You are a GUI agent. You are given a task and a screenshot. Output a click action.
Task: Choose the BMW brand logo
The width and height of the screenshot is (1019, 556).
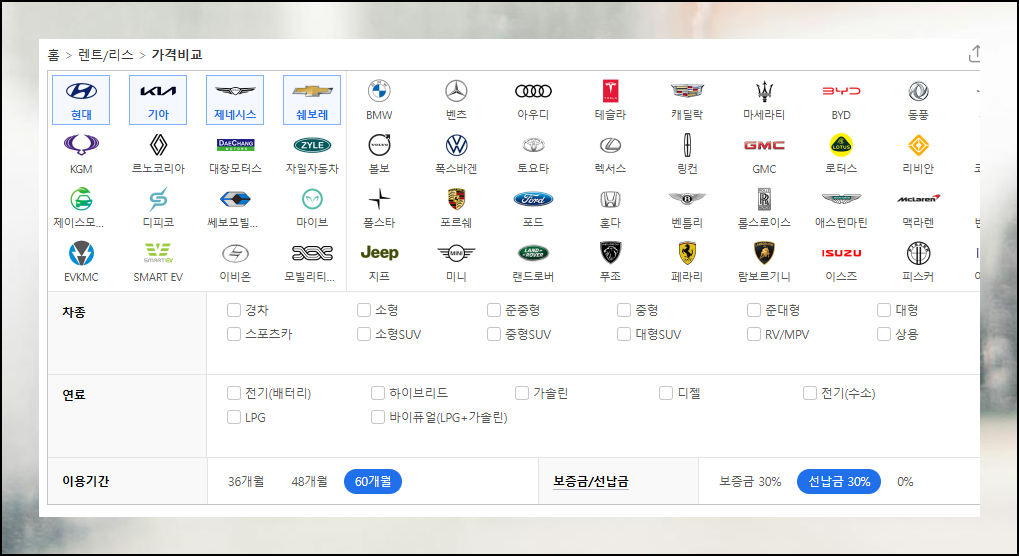(379, 92)
